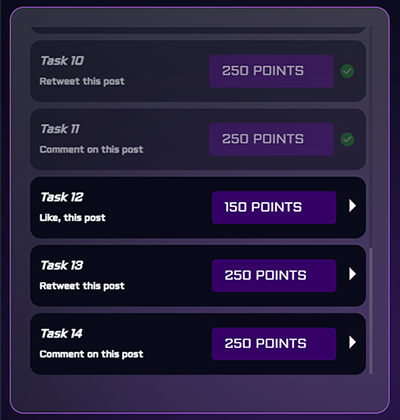Open Task 13 using its arrow icon

[x=352, y=274]
